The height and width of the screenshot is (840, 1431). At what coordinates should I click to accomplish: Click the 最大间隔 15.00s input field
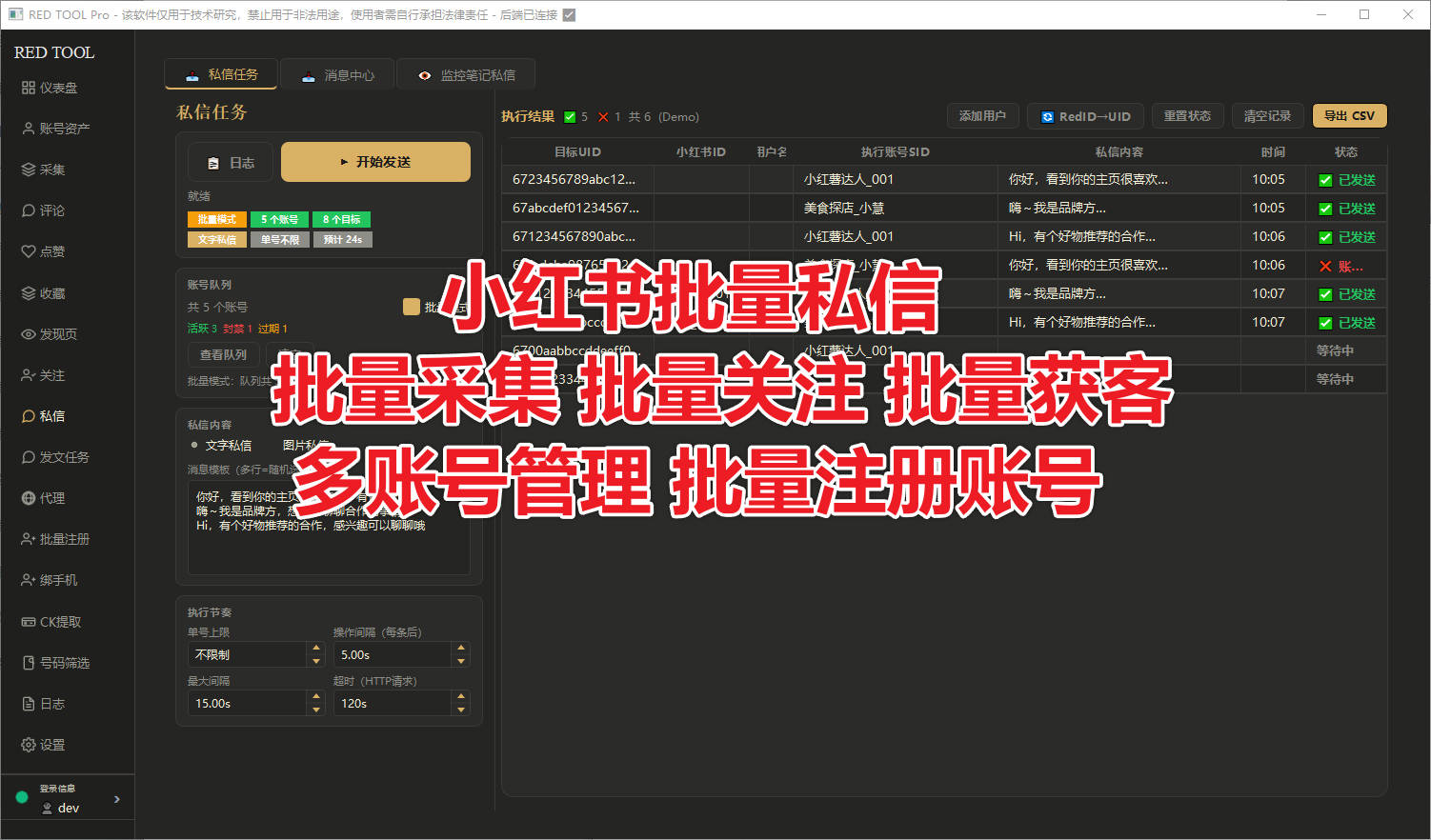pyautogui.click(x=248, y=703)
